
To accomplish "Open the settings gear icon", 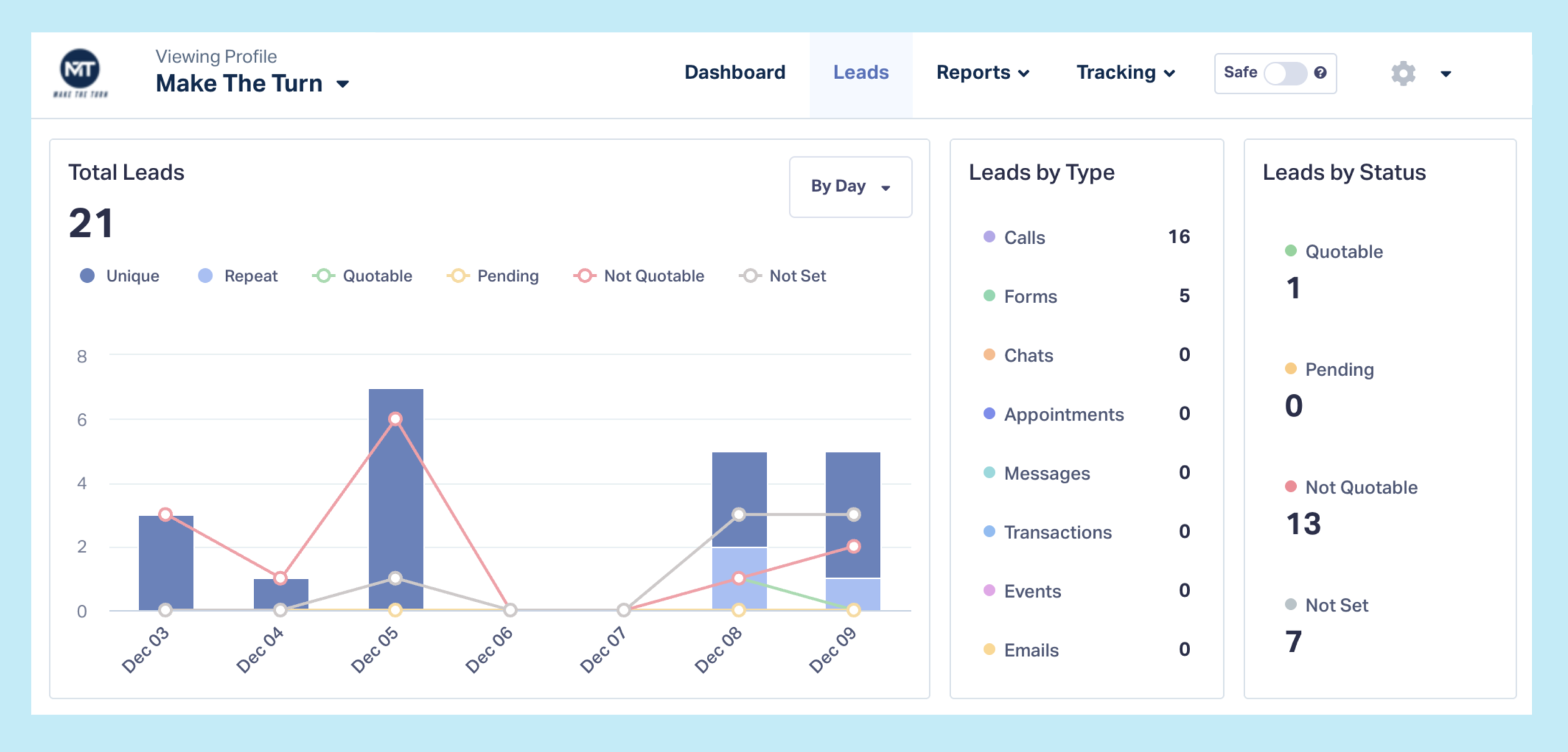I will click(x=1403, y=73).
